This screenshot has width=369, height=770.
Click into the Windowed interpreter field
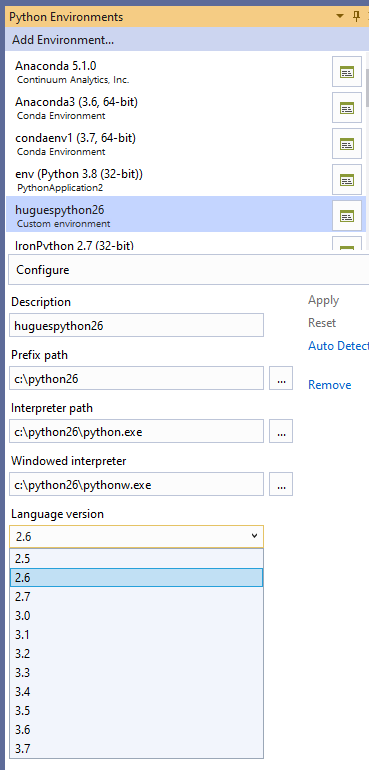click(136, 484)
